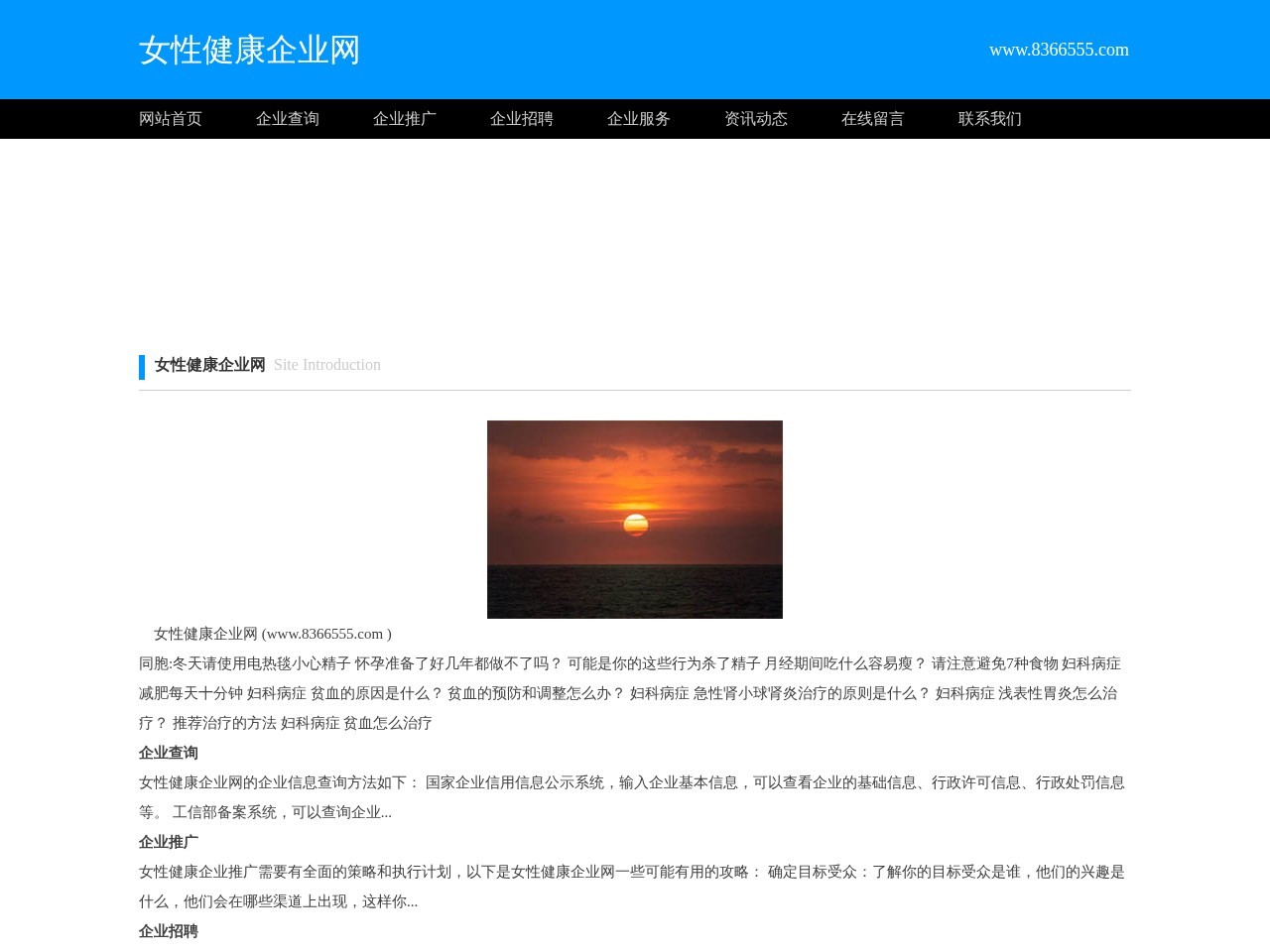Click the text '女性健康企业网 (www.8366555.com )'
Image resolution: width=1270 pixels, height=952 pixels.
273,634
